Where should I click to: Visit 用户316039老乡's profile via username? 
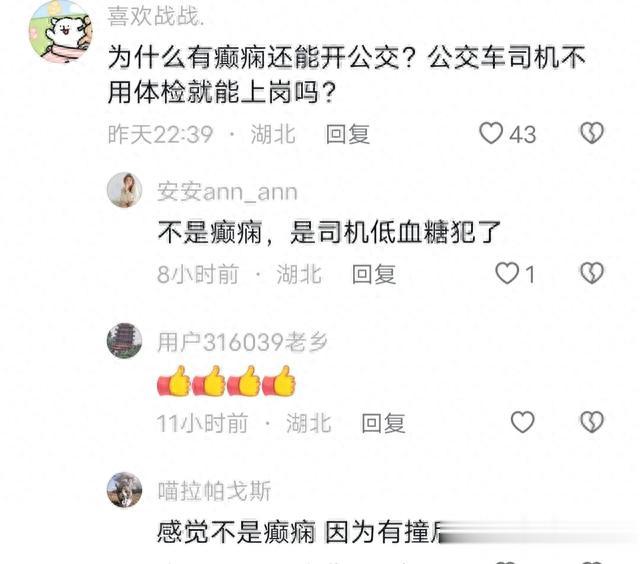[242, 342]
